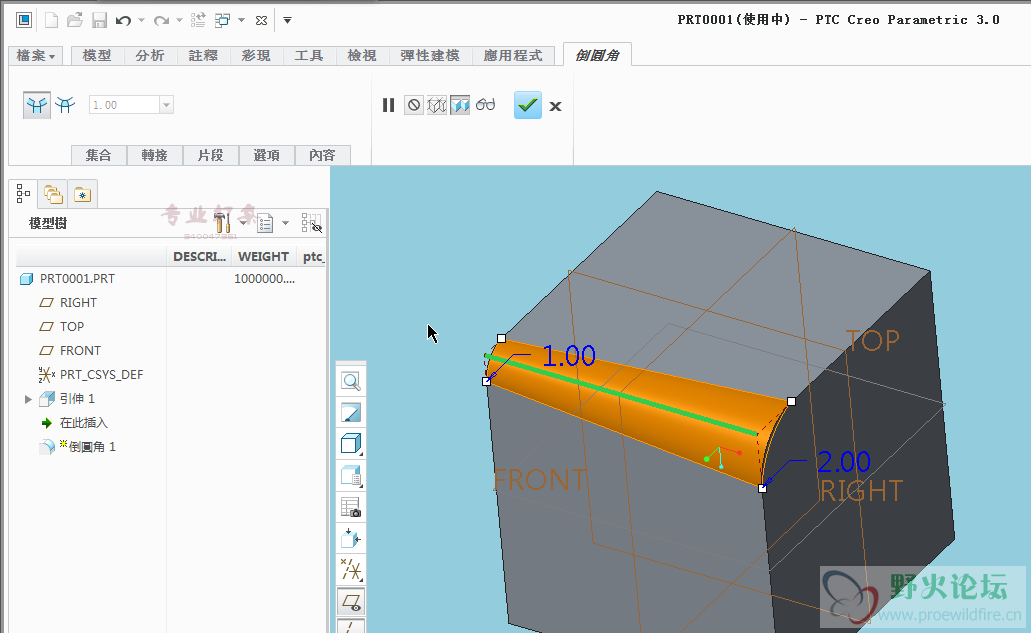Switch to the 工具 ribbon tab
1031x633 pixels.
tap(309, 56)
